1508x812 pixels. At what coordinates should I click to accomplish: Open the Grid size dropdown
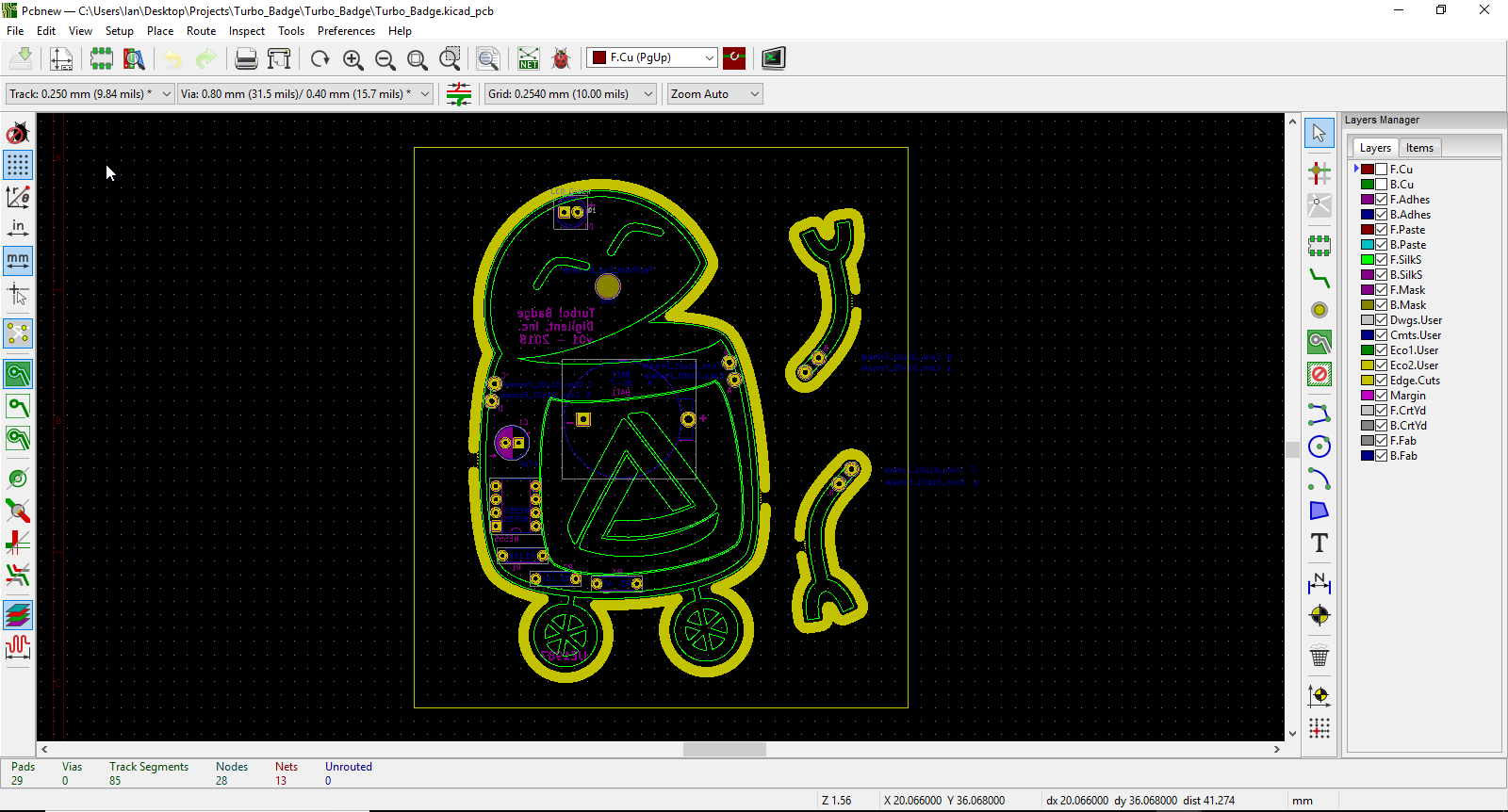tap(570, 94)
